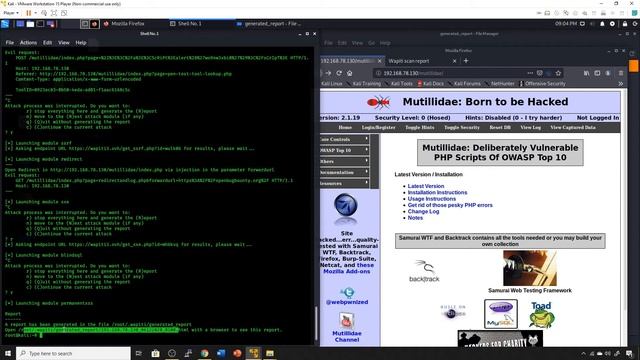Open Firefox hamburger menu
The height and width of the screenshot is (360, 640).
[x=621, y=73]
